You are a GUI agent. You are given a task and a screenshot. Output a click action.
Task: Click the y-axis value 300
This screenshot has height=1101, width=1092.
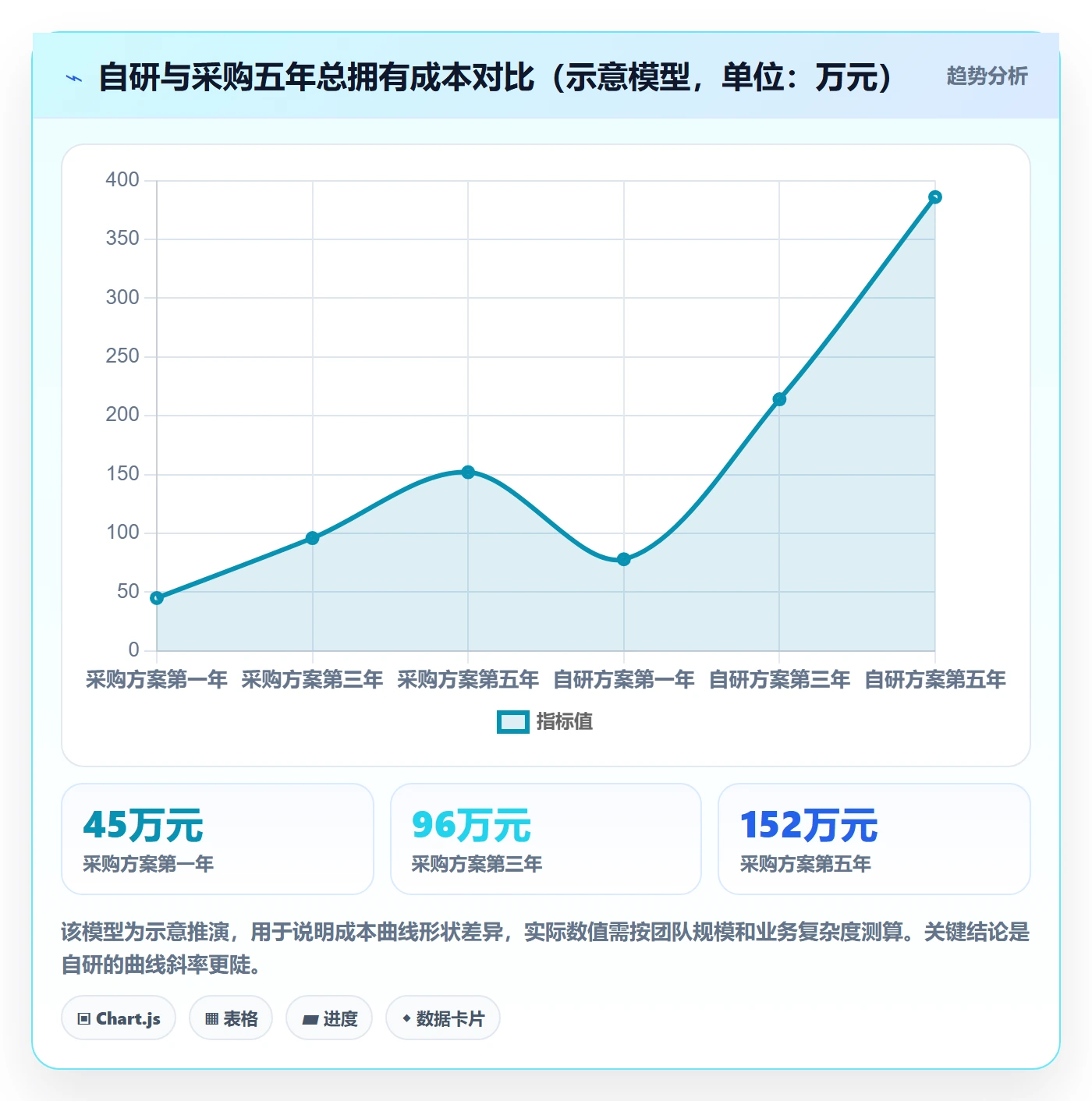coord(122,298)
